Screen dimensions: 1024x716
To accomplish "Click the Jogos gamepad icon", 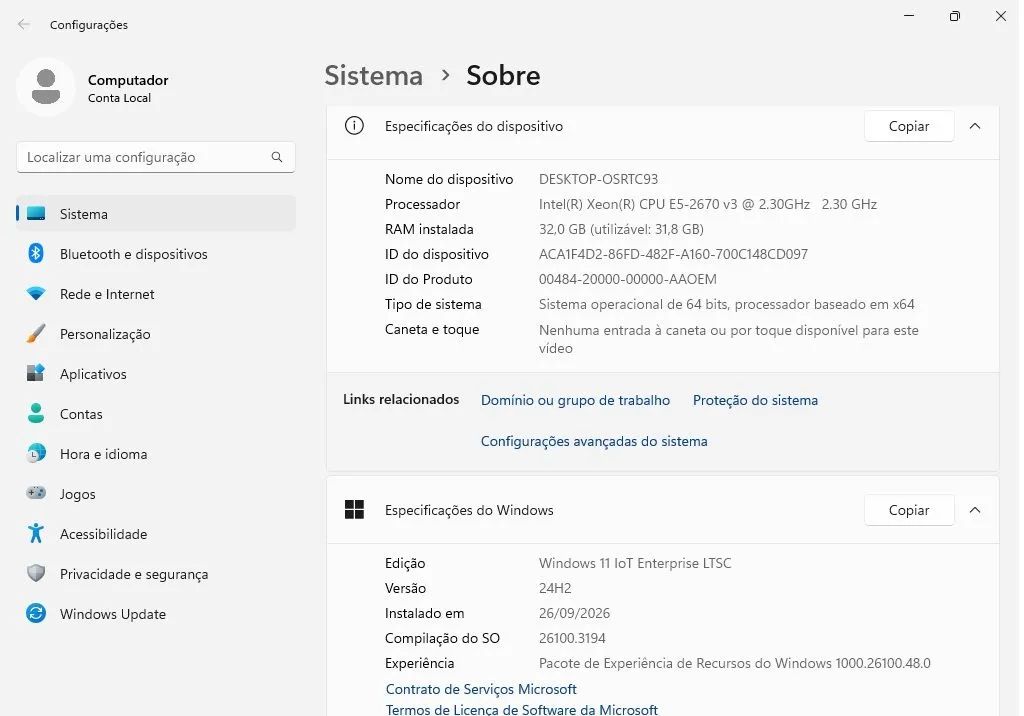I will point(36,493).
